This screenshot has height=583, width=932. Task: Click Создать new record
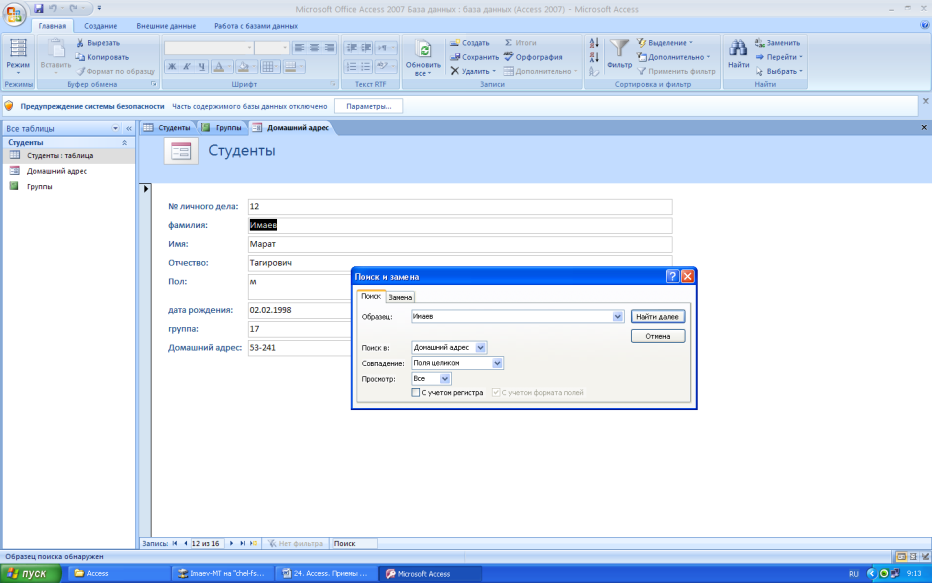tap(470, 43)
